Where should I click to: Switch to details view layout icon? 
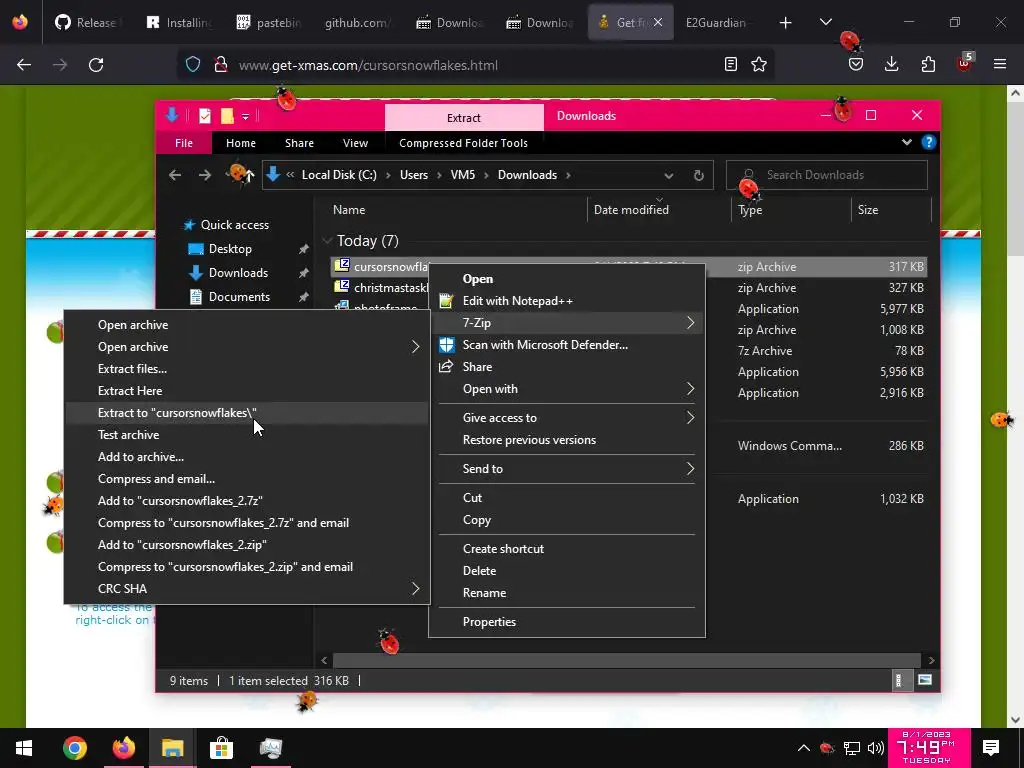point(899,680)
